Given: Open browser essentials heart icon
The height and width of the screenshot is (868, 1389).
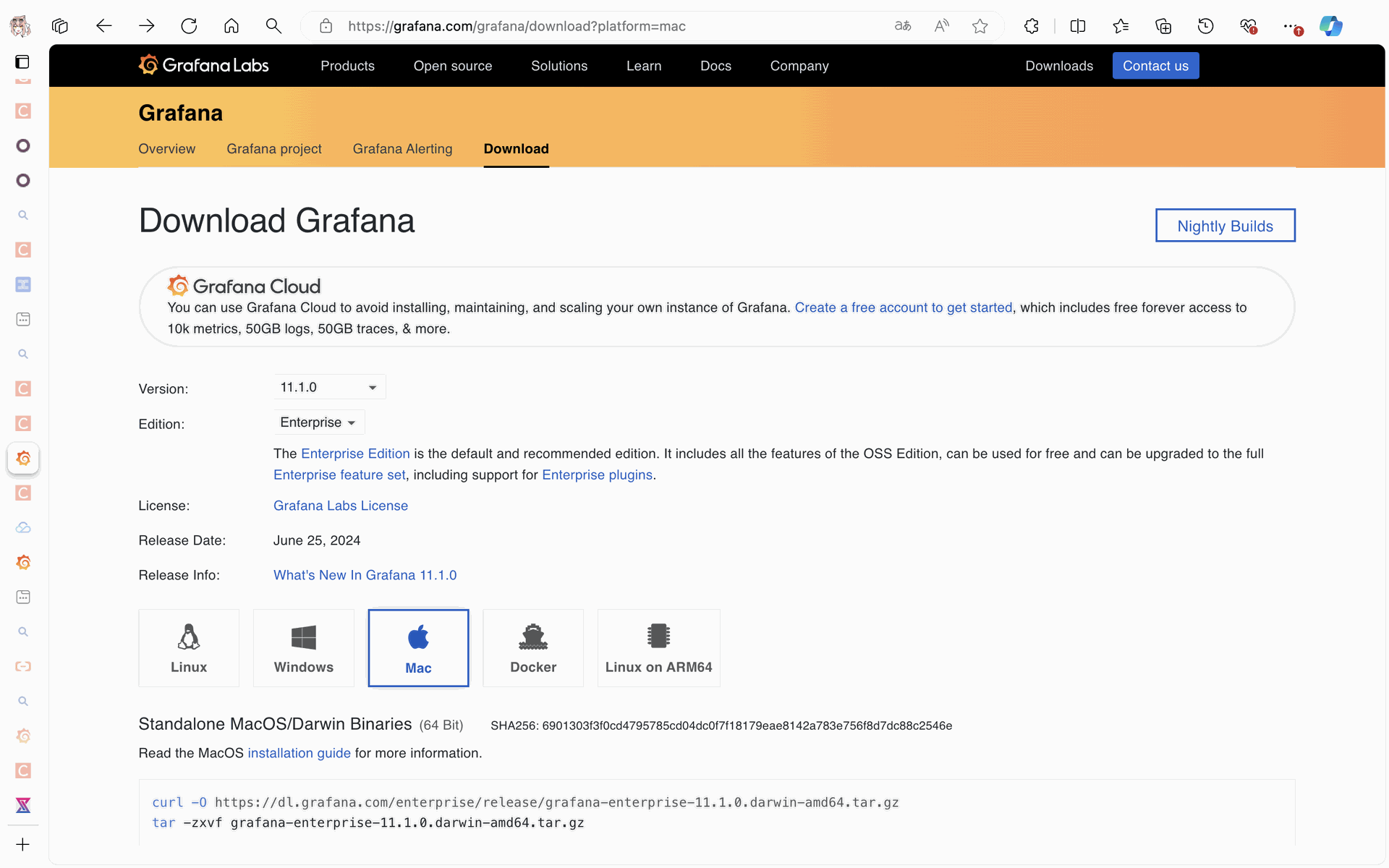Looking at the screenshot, I should 1249,26.
